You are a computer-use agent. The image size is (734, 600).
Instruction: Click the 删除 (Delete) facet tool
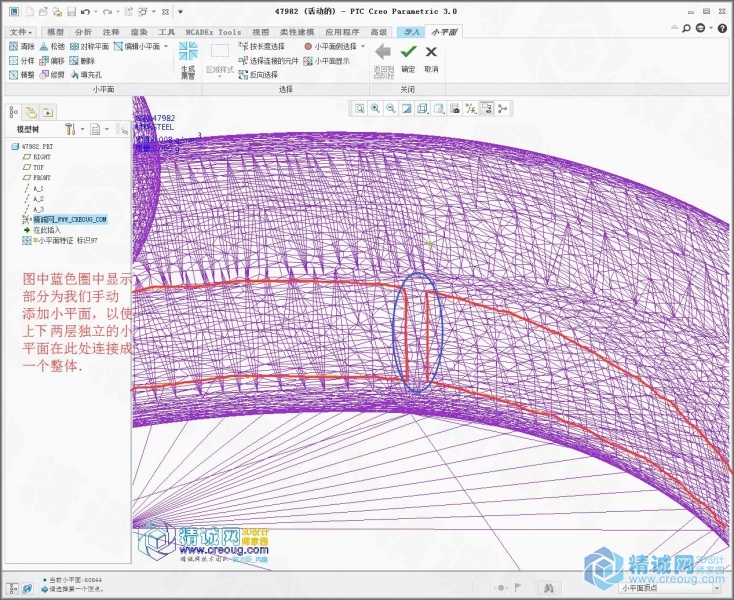82,60
